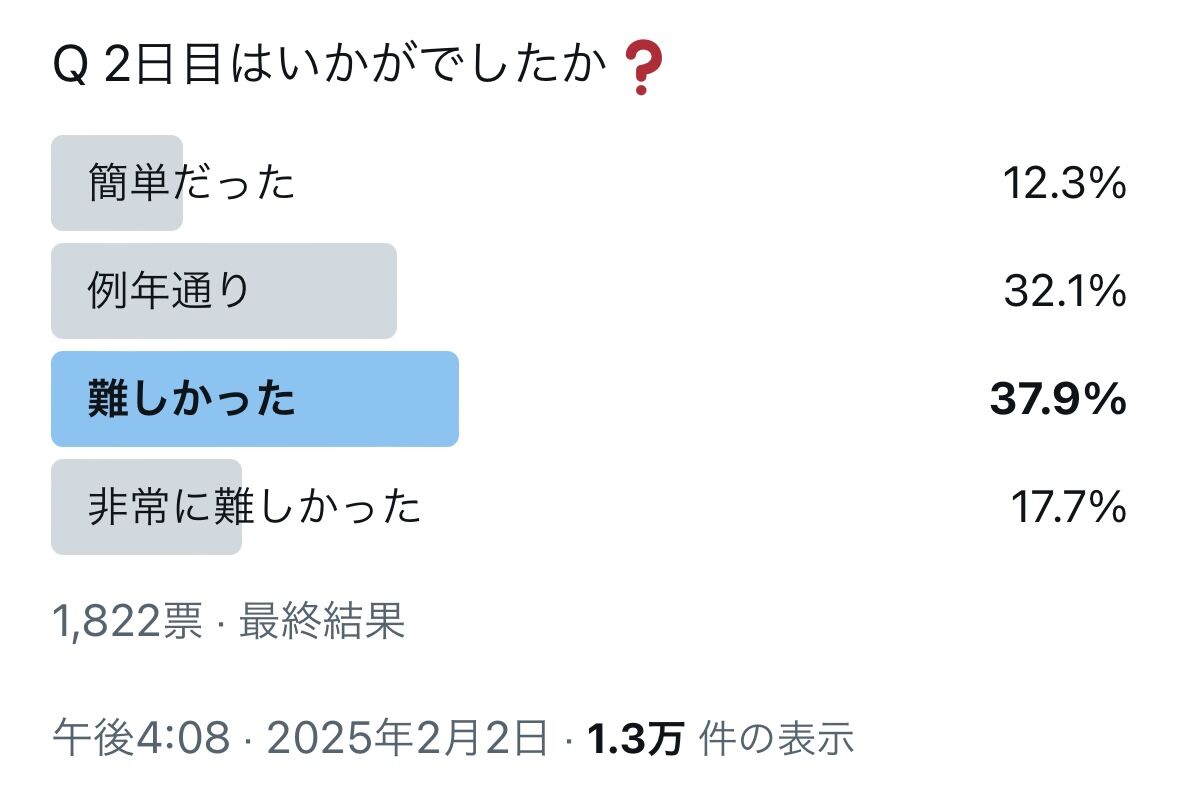1179x803 pixels.
Task: Click the 件の表示 views label
Action: [777, 738]
